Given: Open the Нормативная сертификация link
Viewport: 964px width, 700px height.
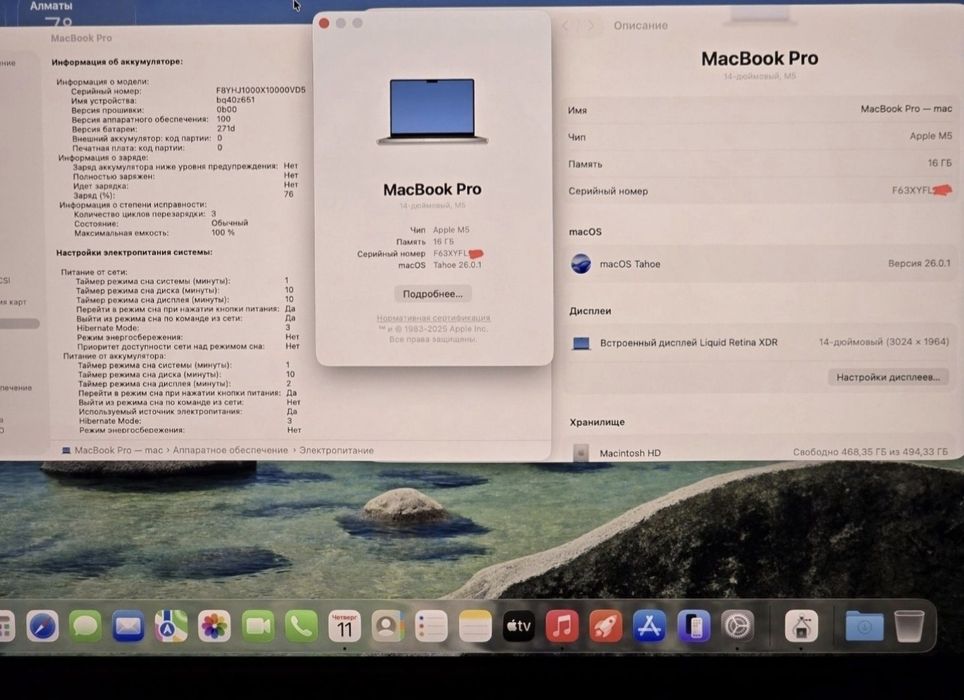Looking at the screenshot, I should click(x=433, y=318).
